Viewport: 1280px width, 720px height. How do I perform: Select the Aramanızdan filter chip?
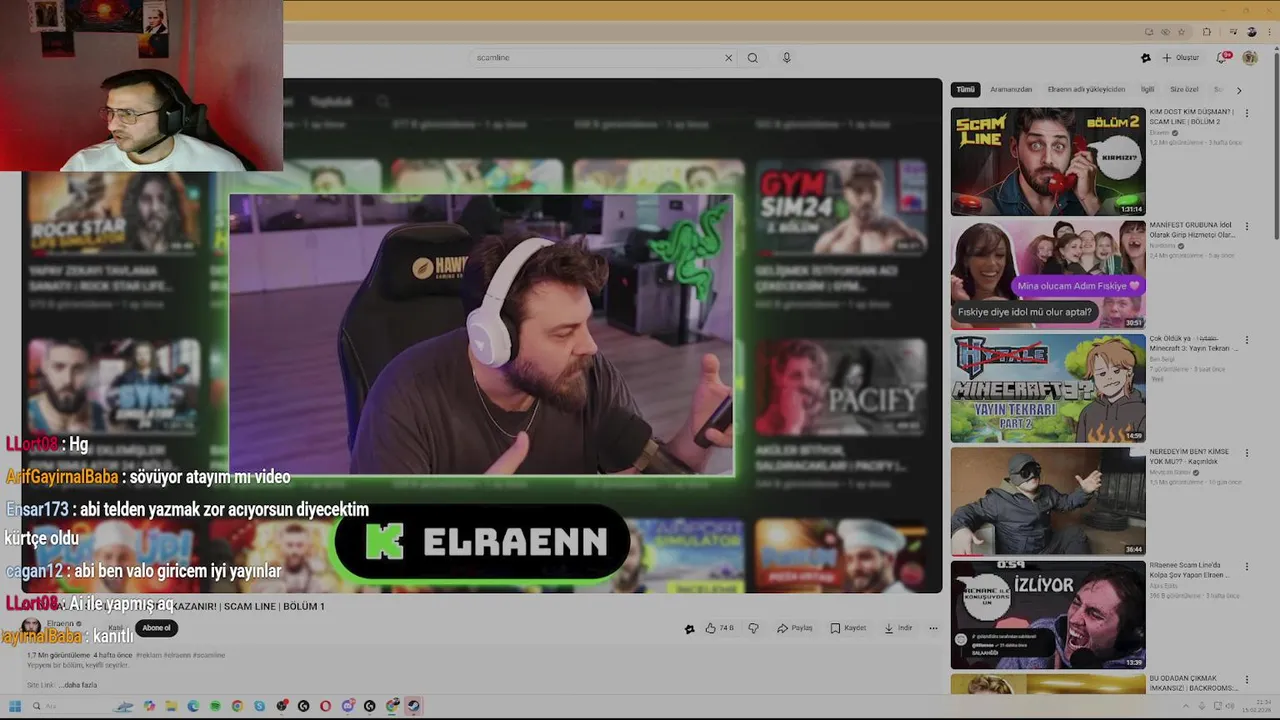1011,89
